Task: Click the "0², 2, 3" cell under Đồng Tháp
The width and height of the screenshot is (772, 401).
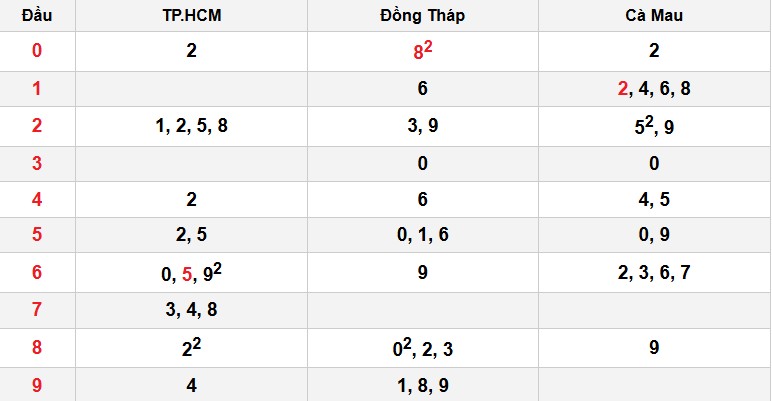Action: pyautogui.click(x=422, y=346)
